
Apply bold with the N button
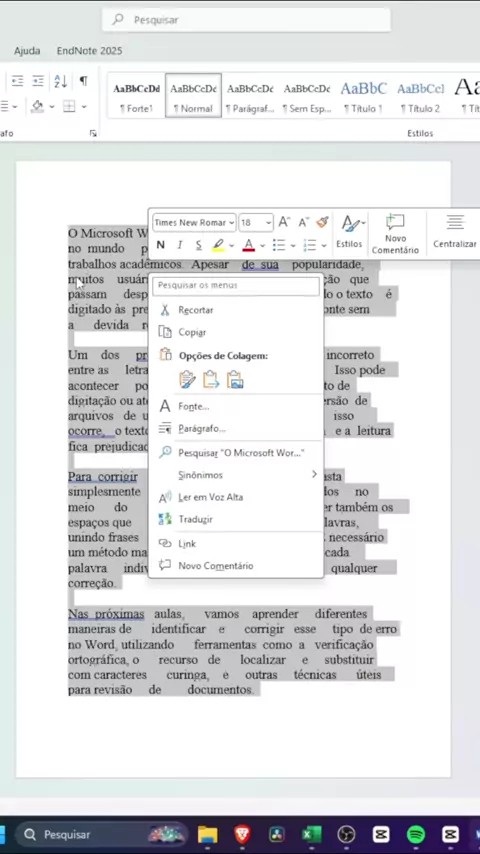click(160, 245)
